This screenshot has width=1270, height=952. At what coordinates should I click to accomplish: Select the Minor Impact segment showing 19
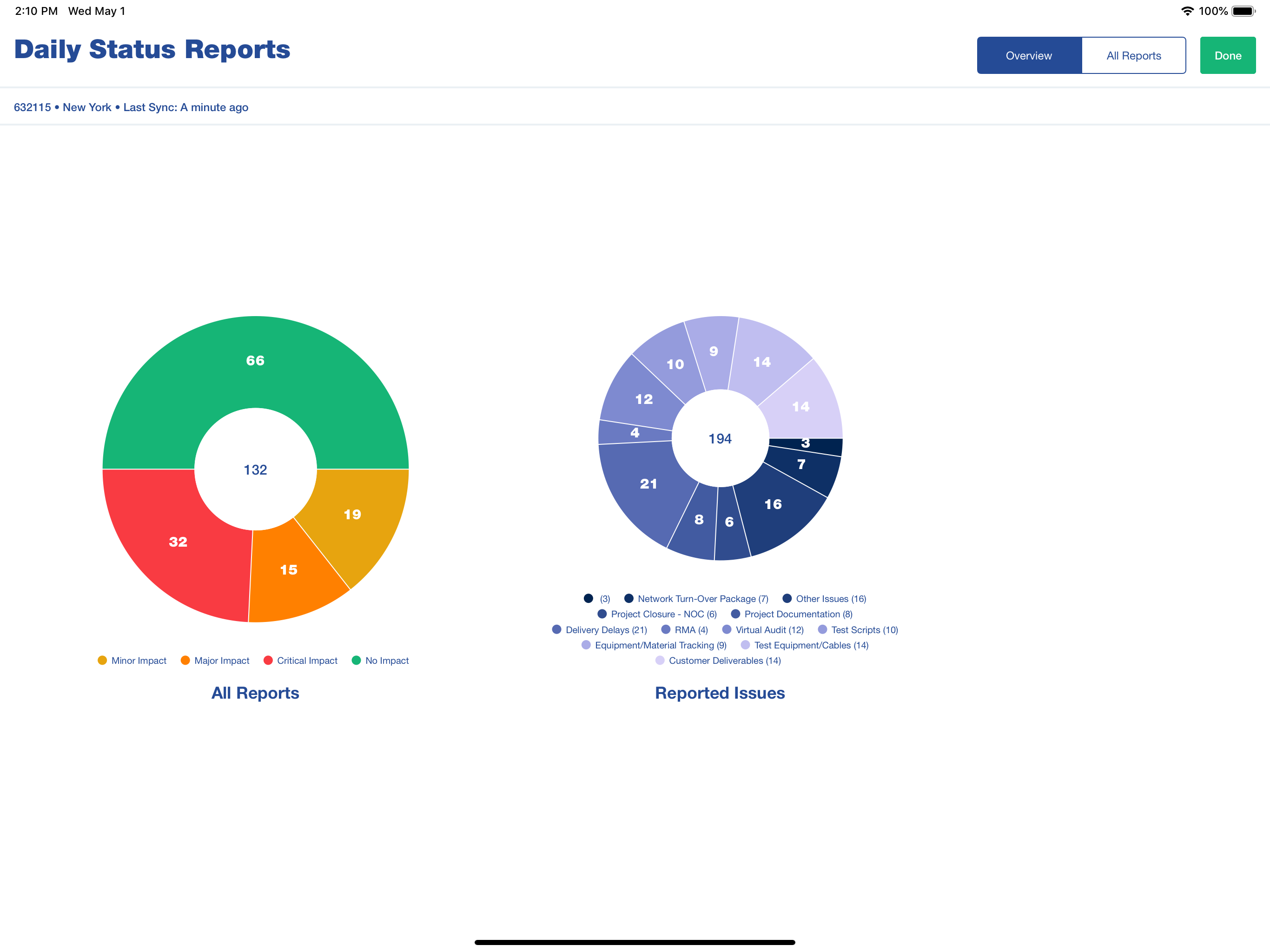[x=352, y=515]
